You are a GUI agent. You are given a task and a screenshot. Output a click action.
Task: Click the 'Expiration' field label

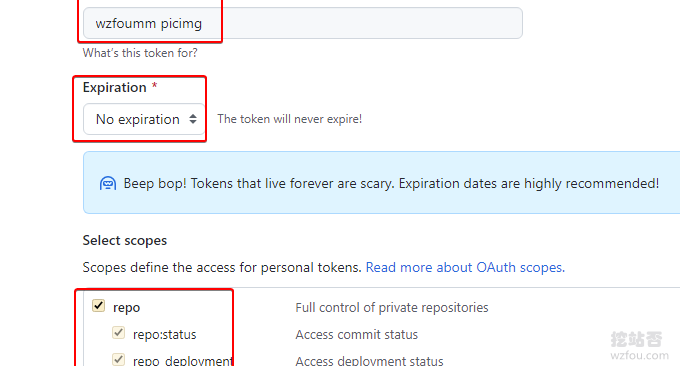coord(114,87)
